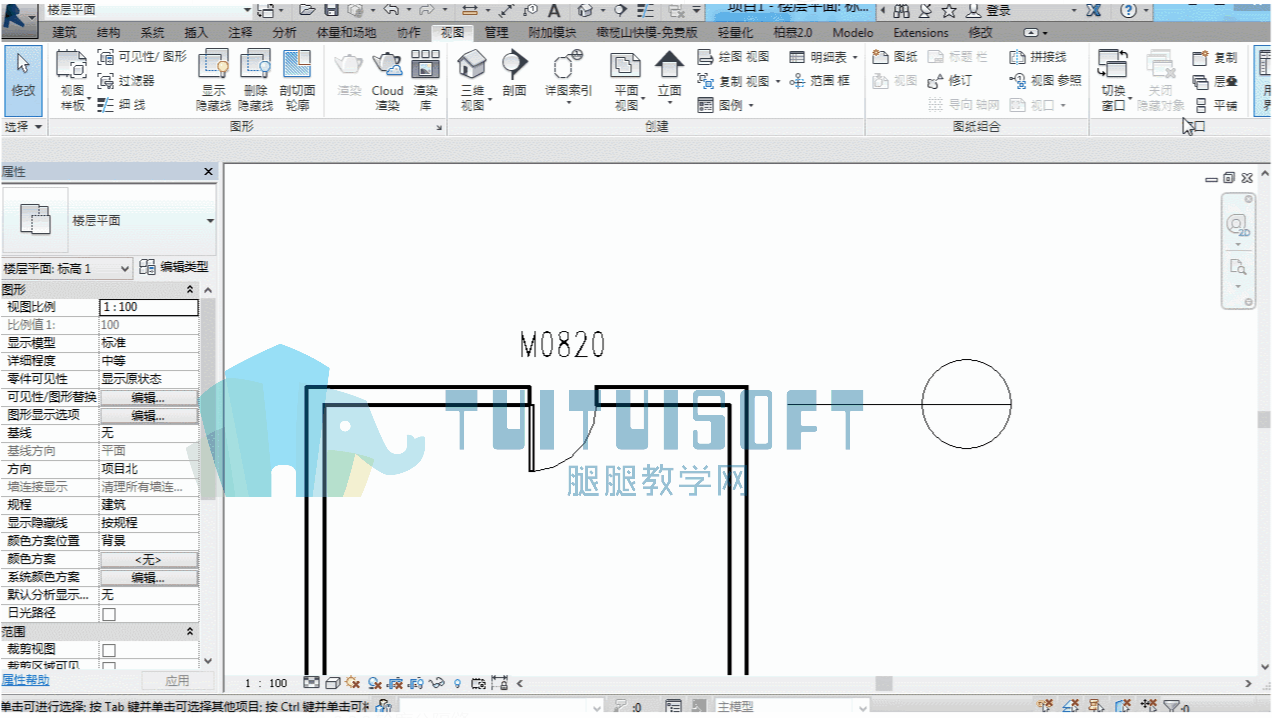Click the 视图 参照 view reference tool
Image resolution: width=1272 pixels, height=718 pixels.
coord(1046,81)
